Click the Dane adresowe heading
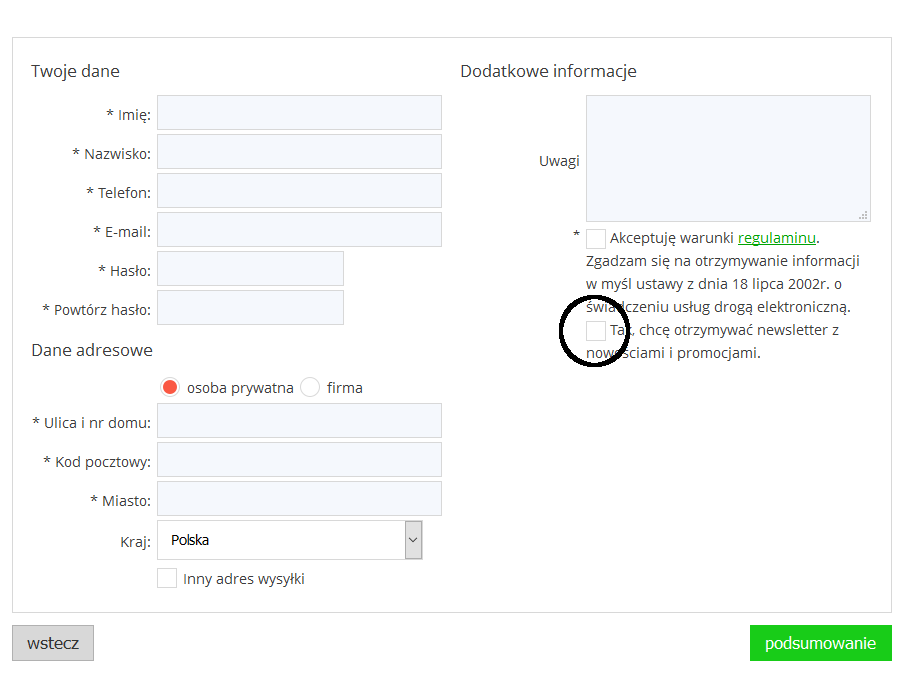 click(x=92, y=350)
